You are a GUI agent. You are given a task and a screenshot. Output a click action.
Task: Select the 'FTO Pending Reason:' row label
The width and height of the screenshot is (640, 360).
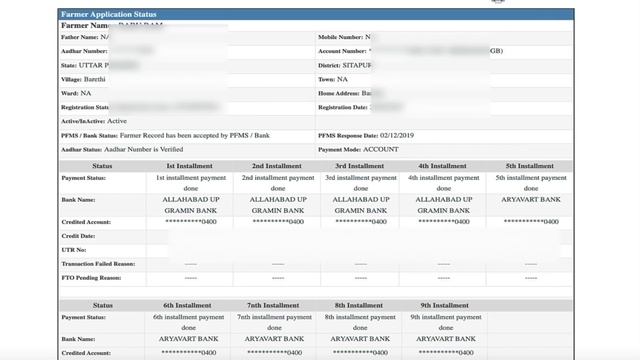click(91, 278)
